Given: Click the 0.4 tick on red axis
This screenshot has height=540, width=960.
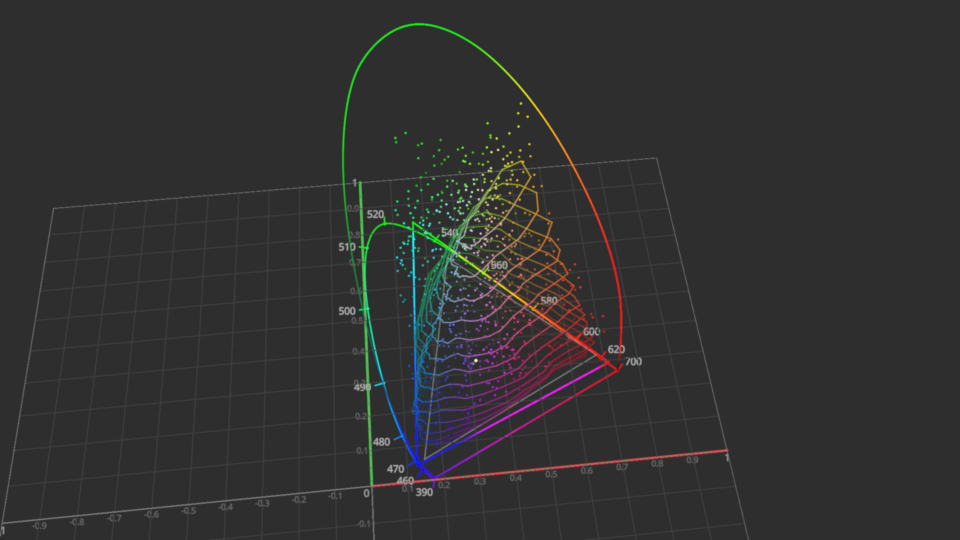Looking at the screenshot, I should pyautogui.click(x=516, y=478).
